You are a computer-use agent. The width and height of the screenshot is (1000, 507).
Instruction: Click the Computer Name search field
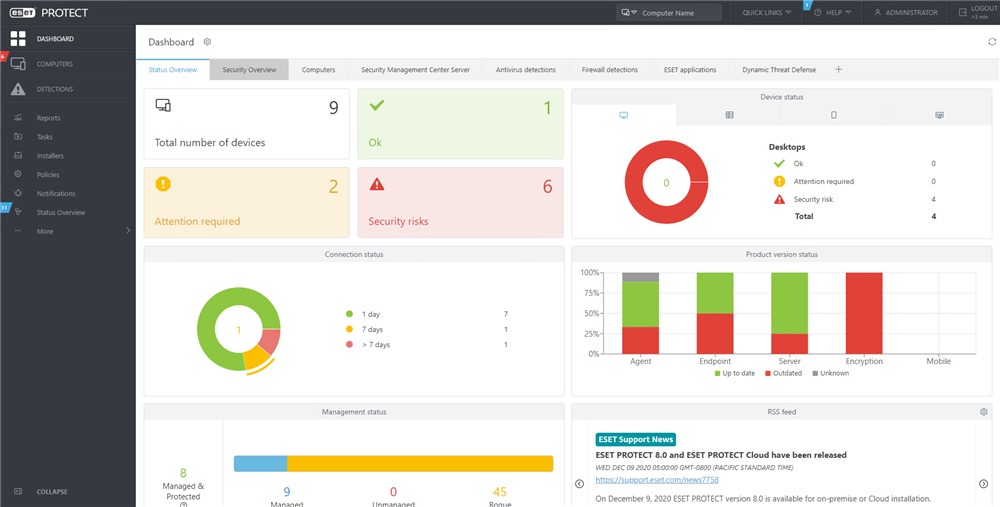(677, 13)
